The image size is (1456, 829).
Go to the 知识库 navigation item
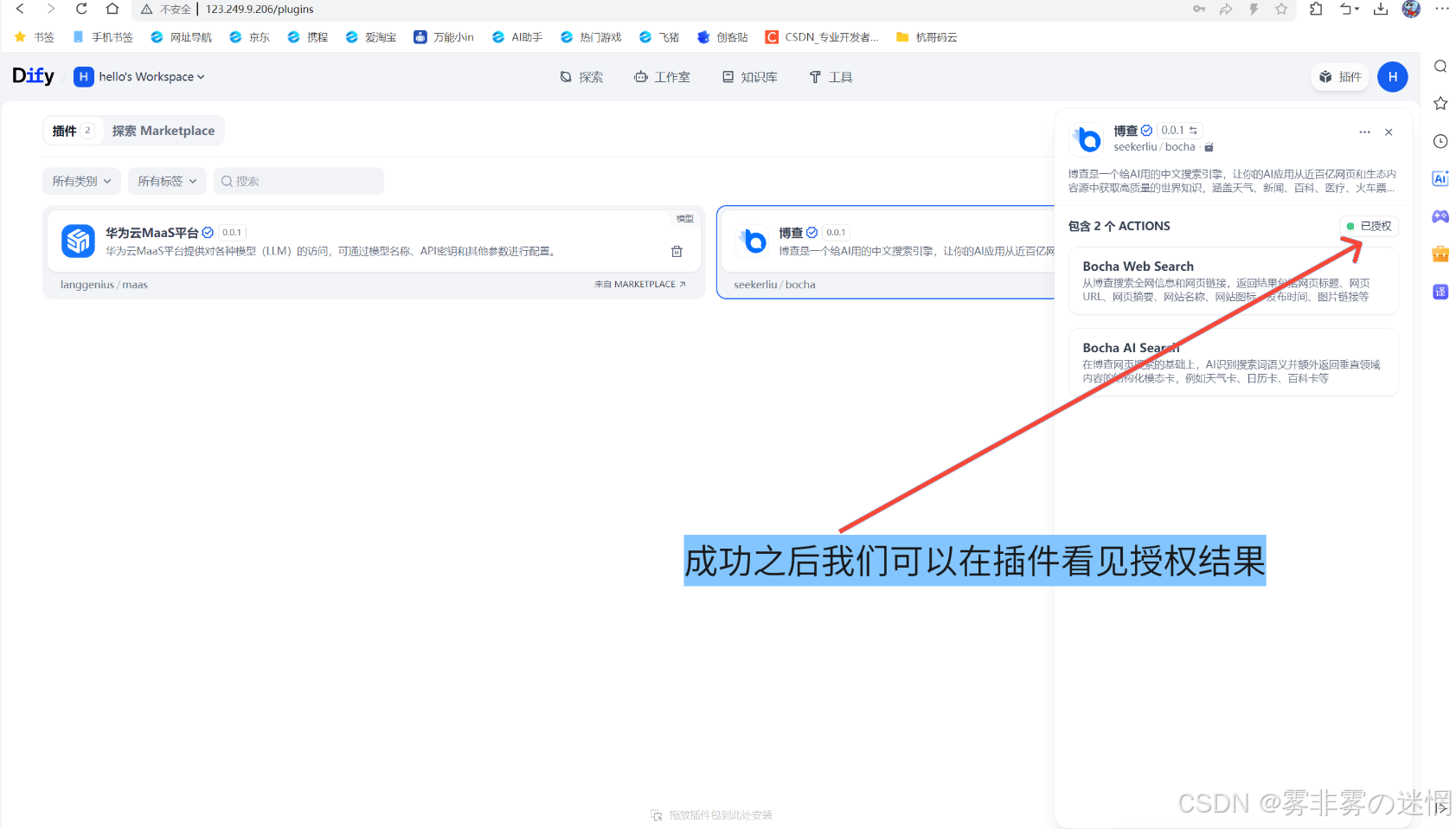point(750,77)
